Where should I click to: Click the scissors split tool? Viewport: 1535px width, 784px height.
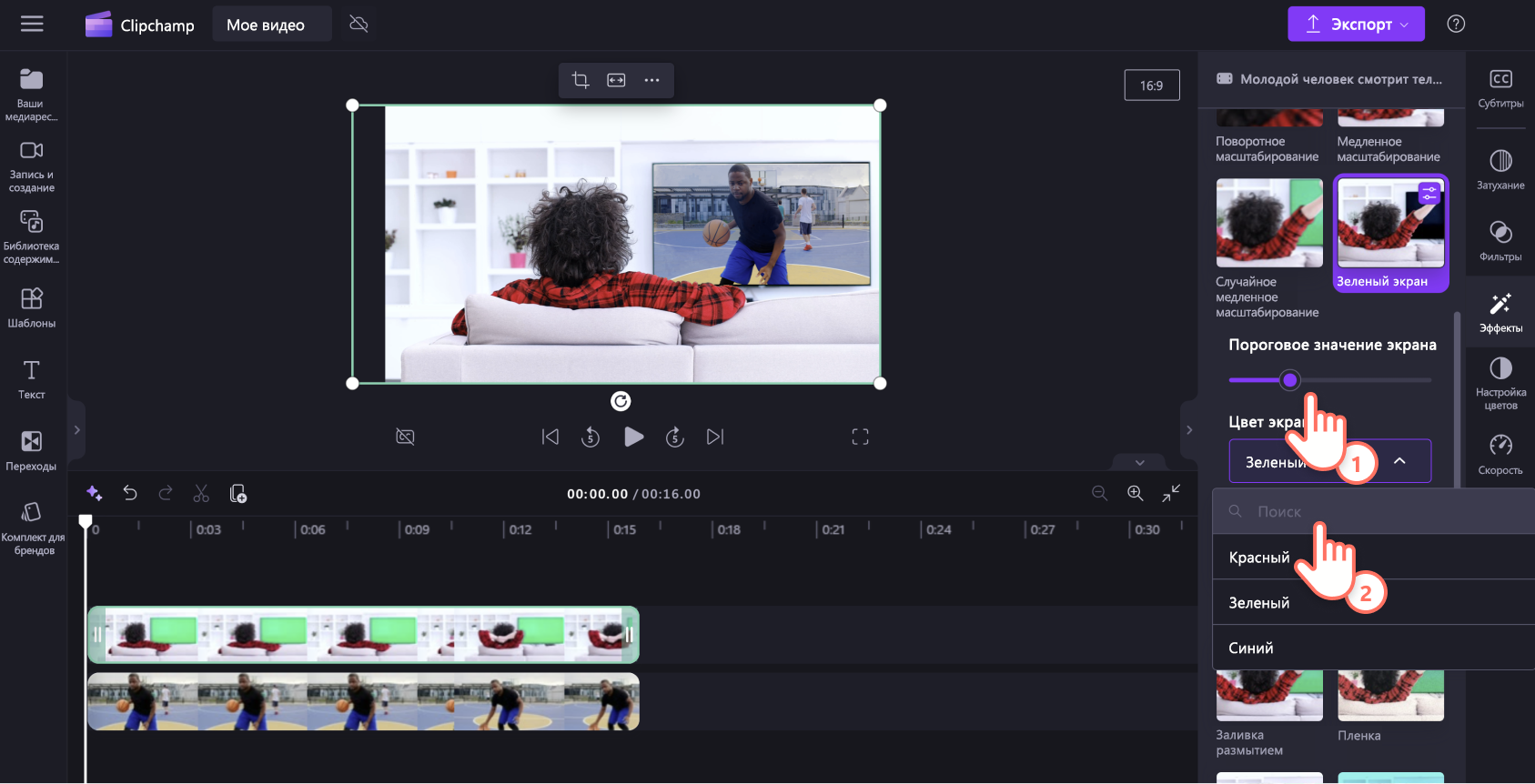(201, 493)
